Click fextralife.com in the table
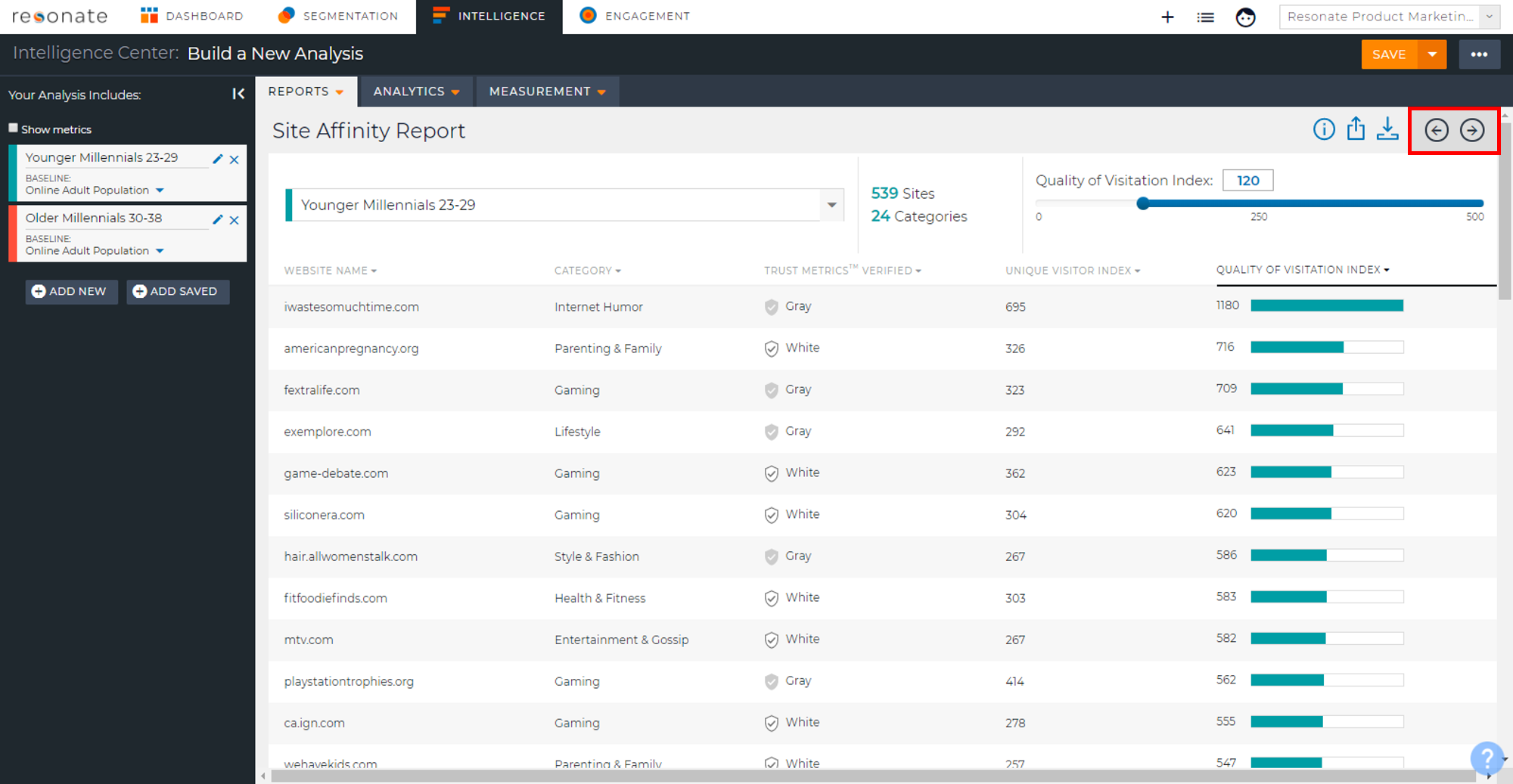1513x784 pixels. click(x=322, y=390)
